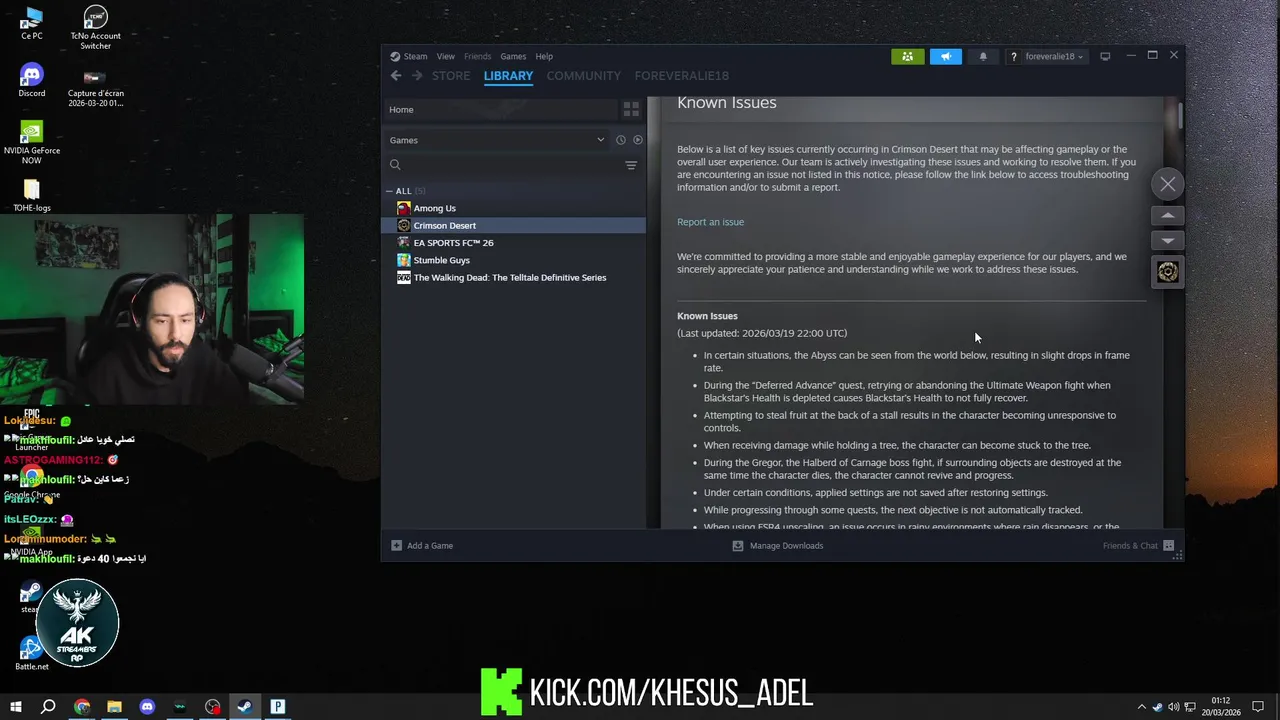
Task: Open the Help menu
Action: pyautogui.click(x=544, y=56)
